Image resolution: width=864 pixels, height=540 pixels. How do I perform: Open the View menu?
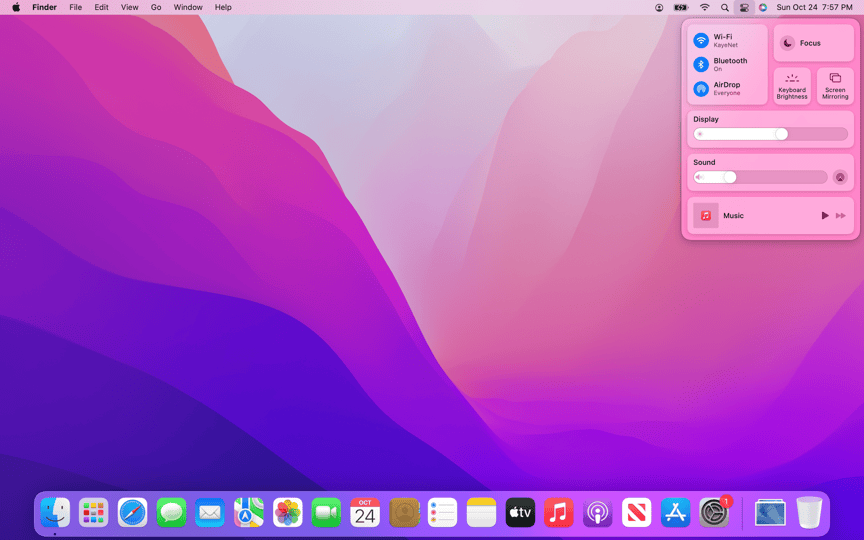click(x=129, y=7)
